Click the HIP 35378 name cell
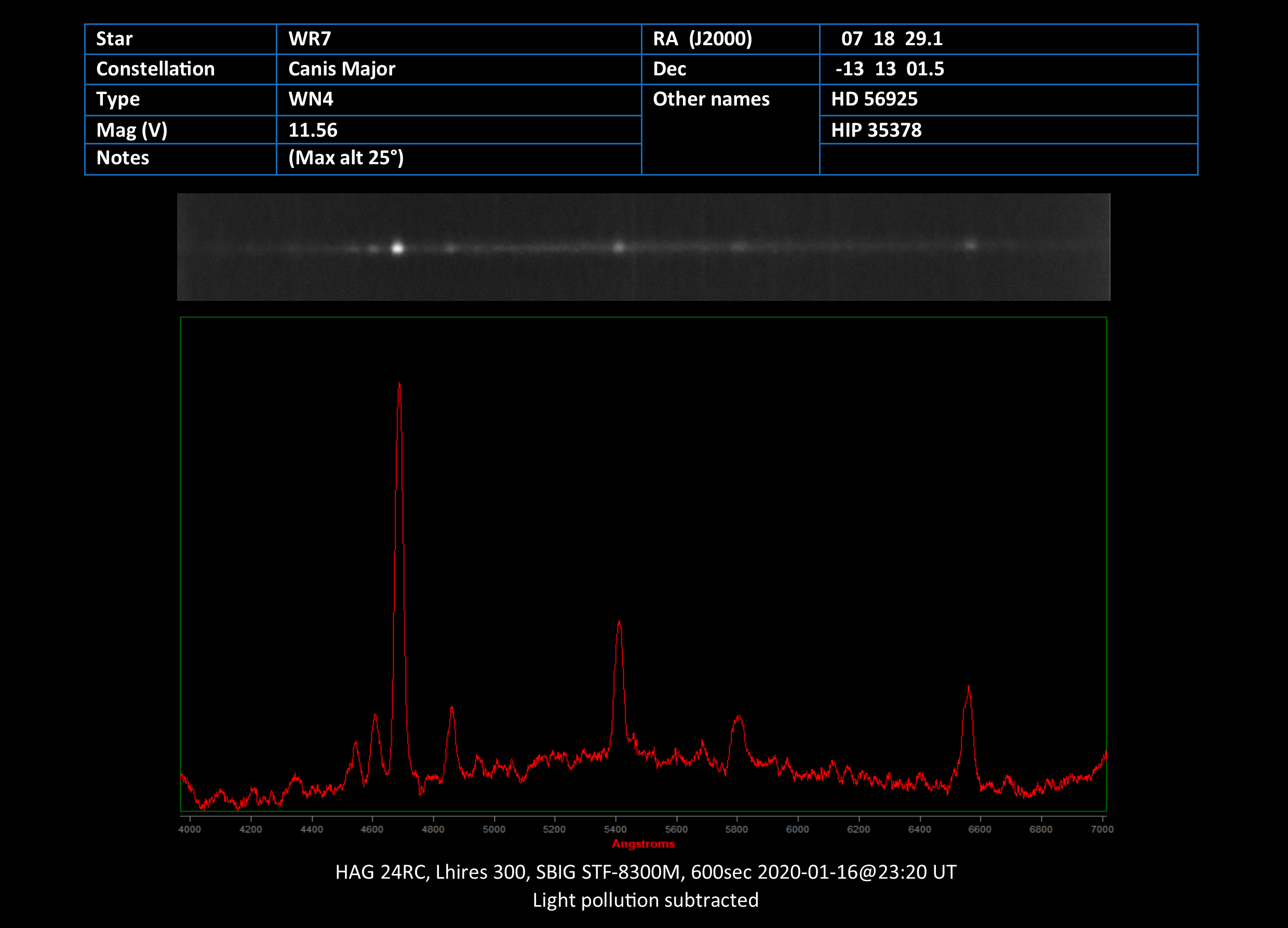This screenshot has width=1288, height=928. pos(876,130)
